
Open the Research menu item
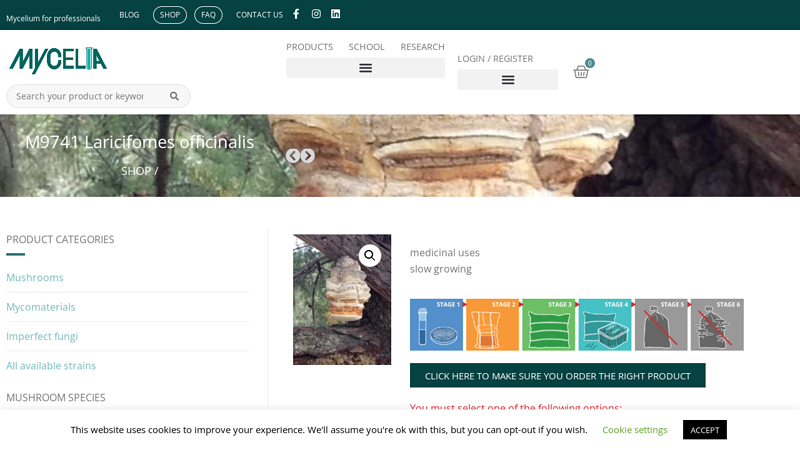[422, 46]
